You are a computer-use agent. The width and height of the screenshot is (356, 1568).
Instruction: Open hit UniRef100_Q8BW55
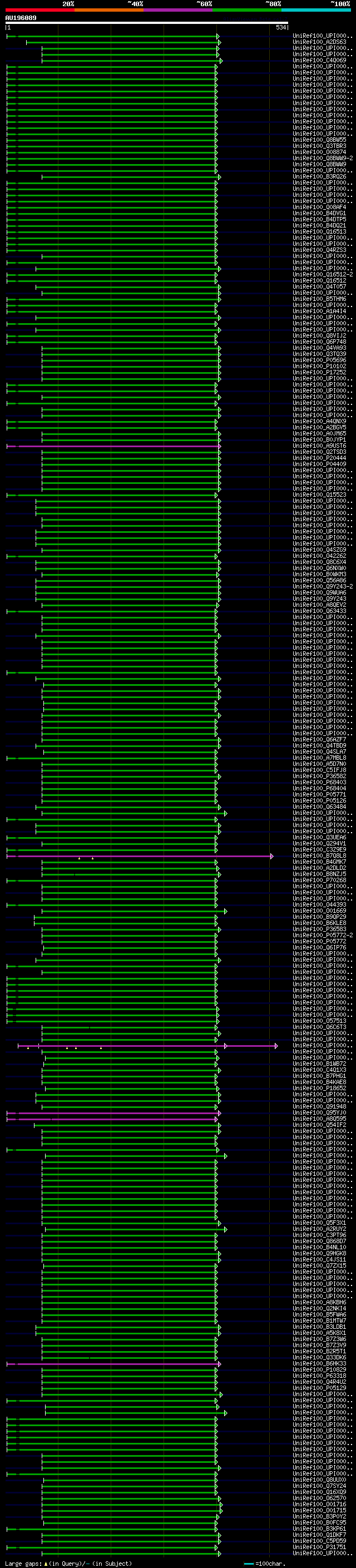(x=319, y=140)
